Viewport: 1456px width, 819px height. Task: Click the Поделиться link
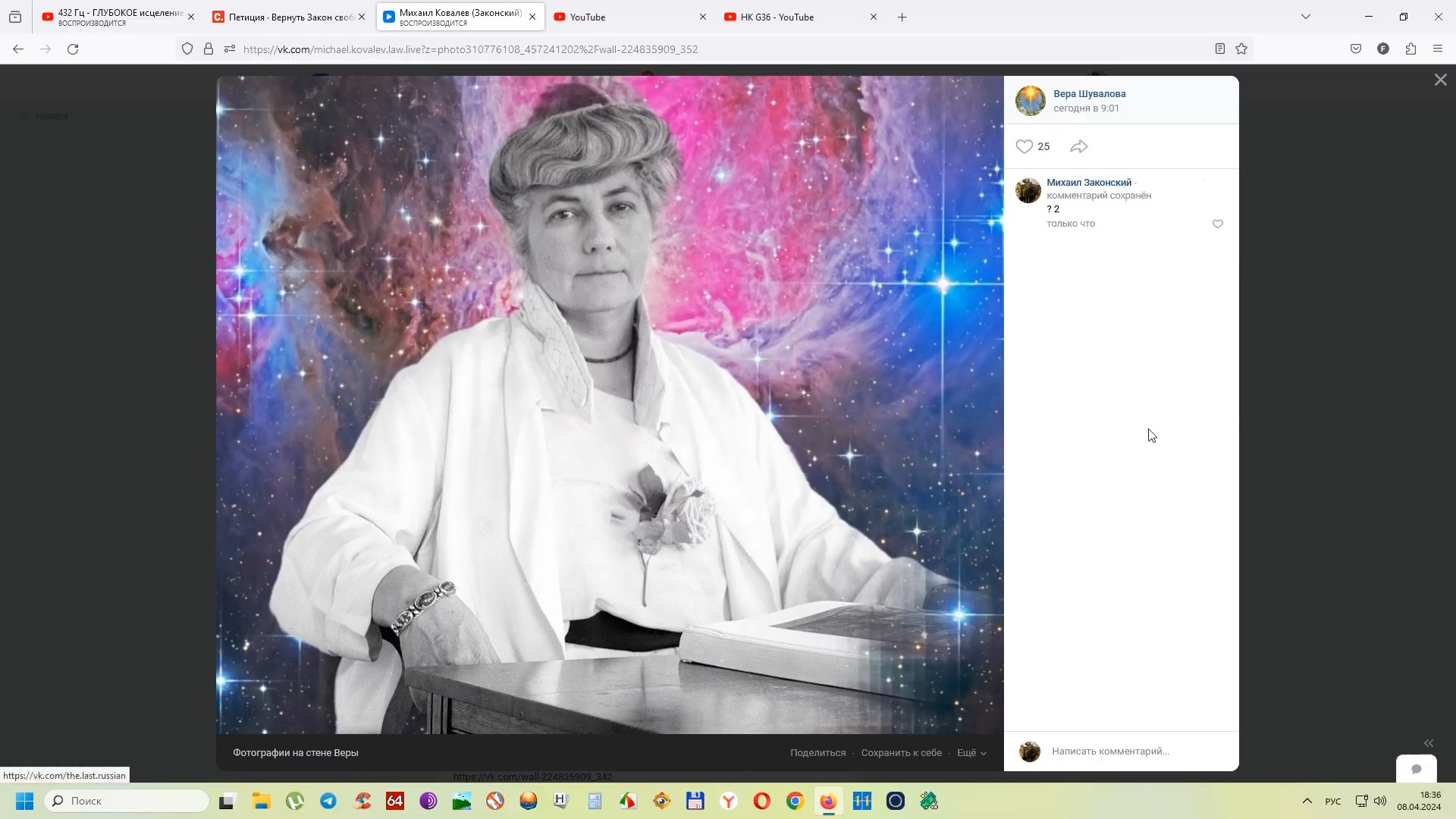click(817, 752)
